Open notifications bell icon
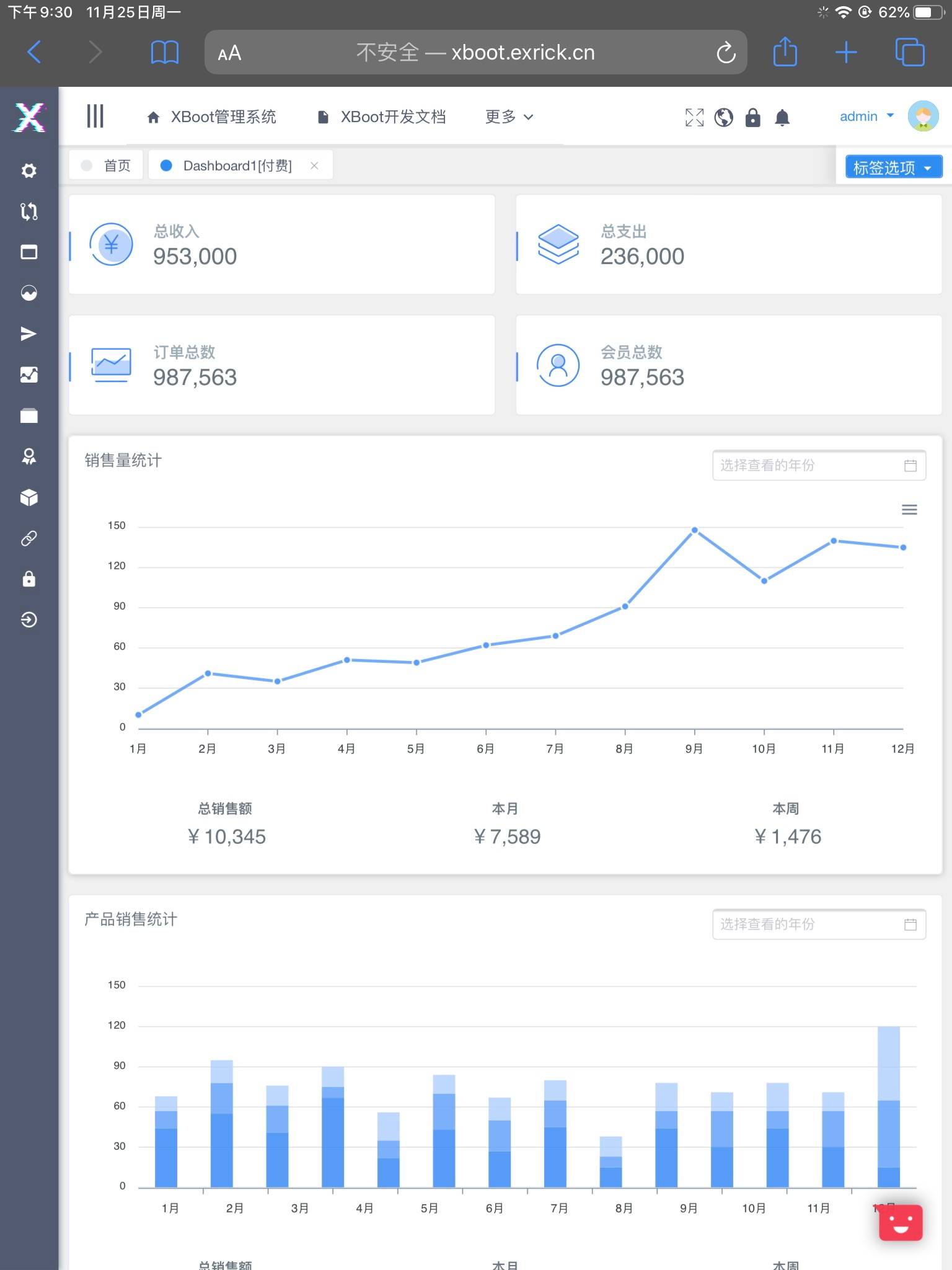 coord(782,117)
